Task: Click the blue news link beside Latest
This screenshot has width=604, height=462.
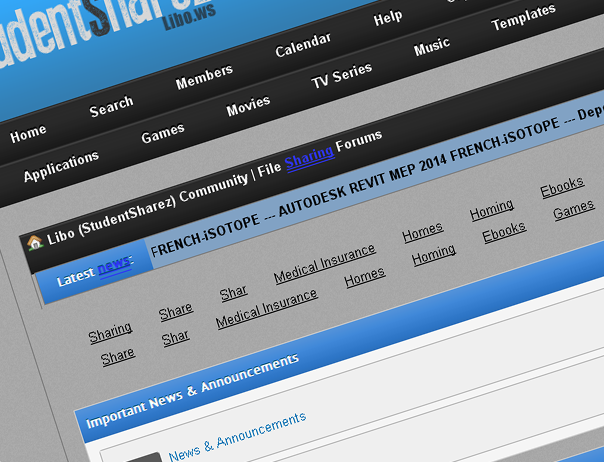Action: point(114,265)
